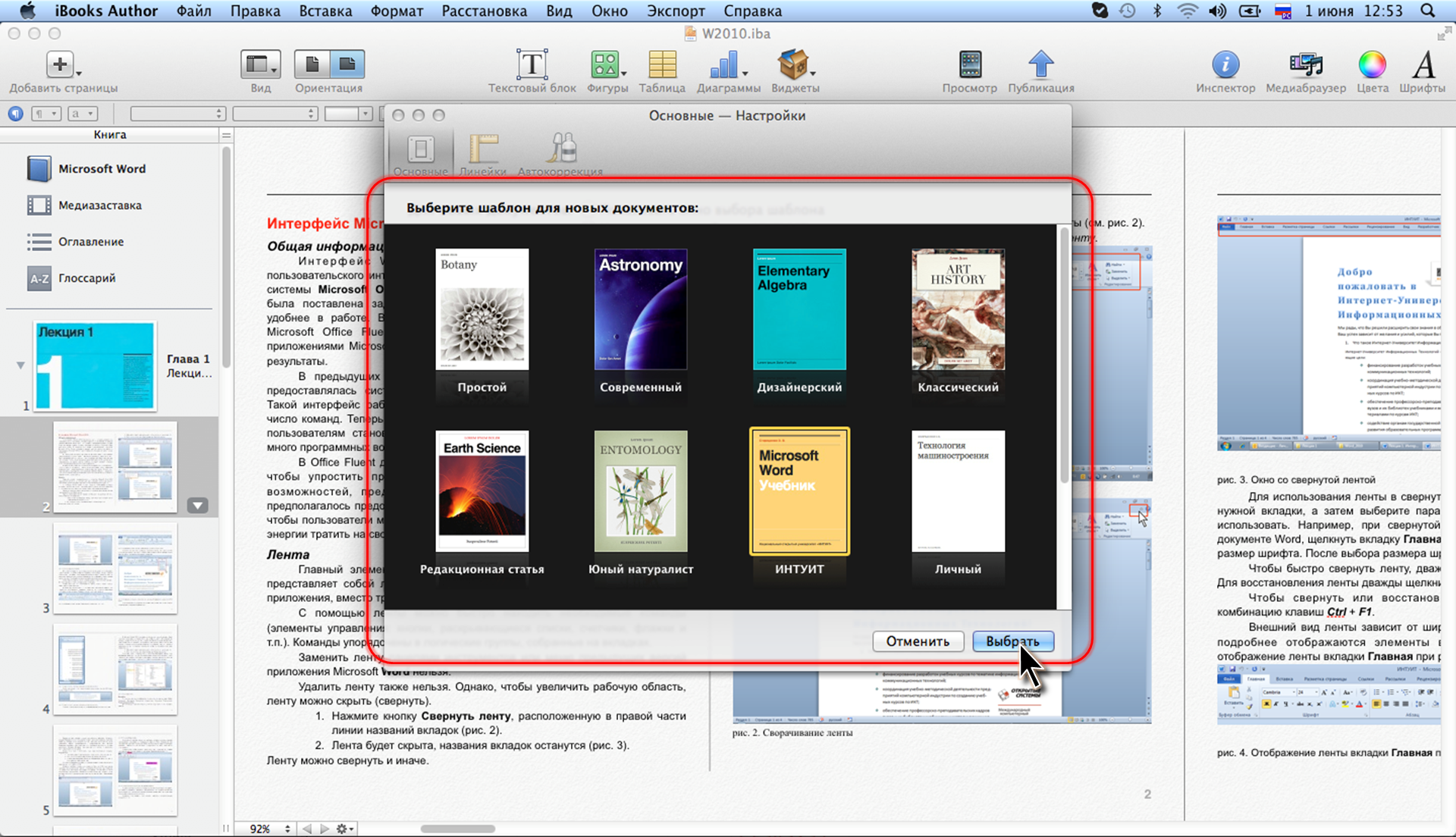
Task: Click the Выбрать button
Action: [x=1013, y=641]
